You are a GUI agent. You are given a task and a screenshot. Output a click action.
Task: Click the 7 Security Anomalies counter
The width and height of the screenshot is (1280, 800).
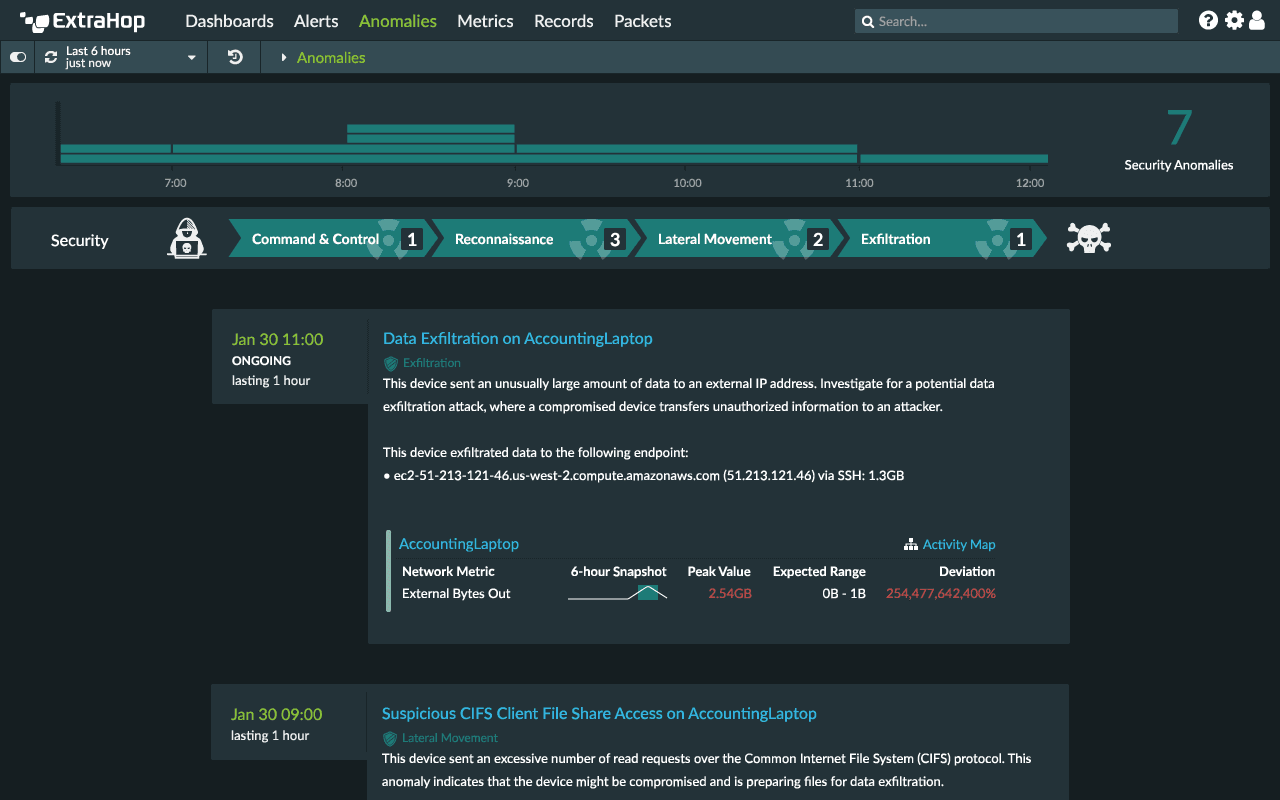(x=1179, y=140)
